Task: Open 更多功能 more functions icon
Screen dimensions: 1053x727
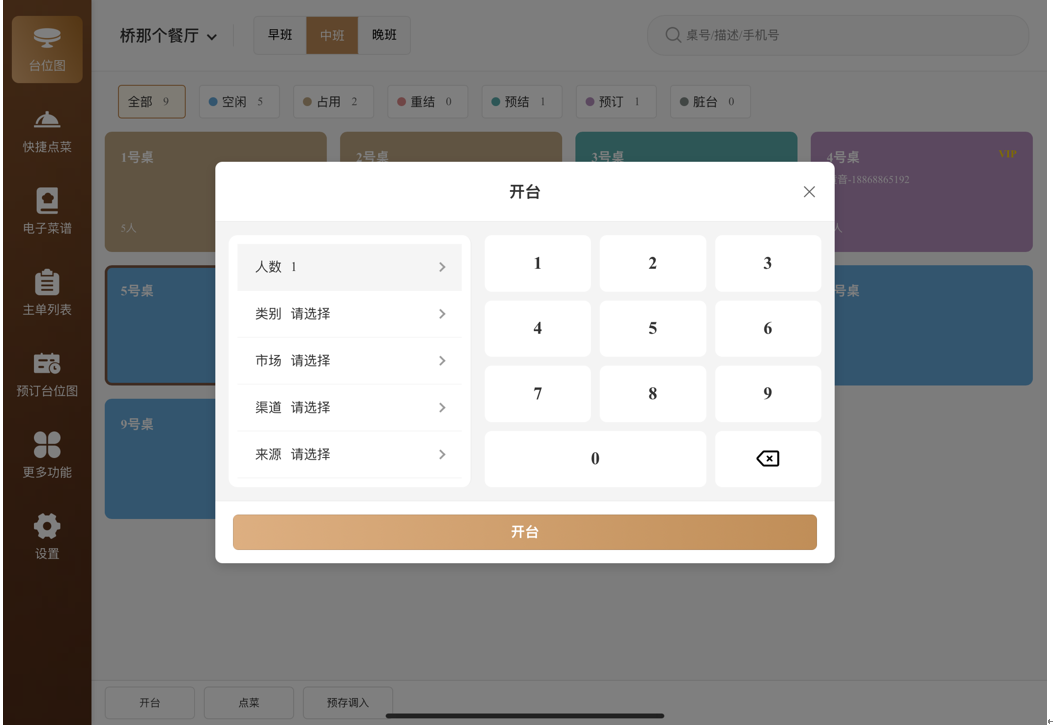Action: click(x=47, y=455)
